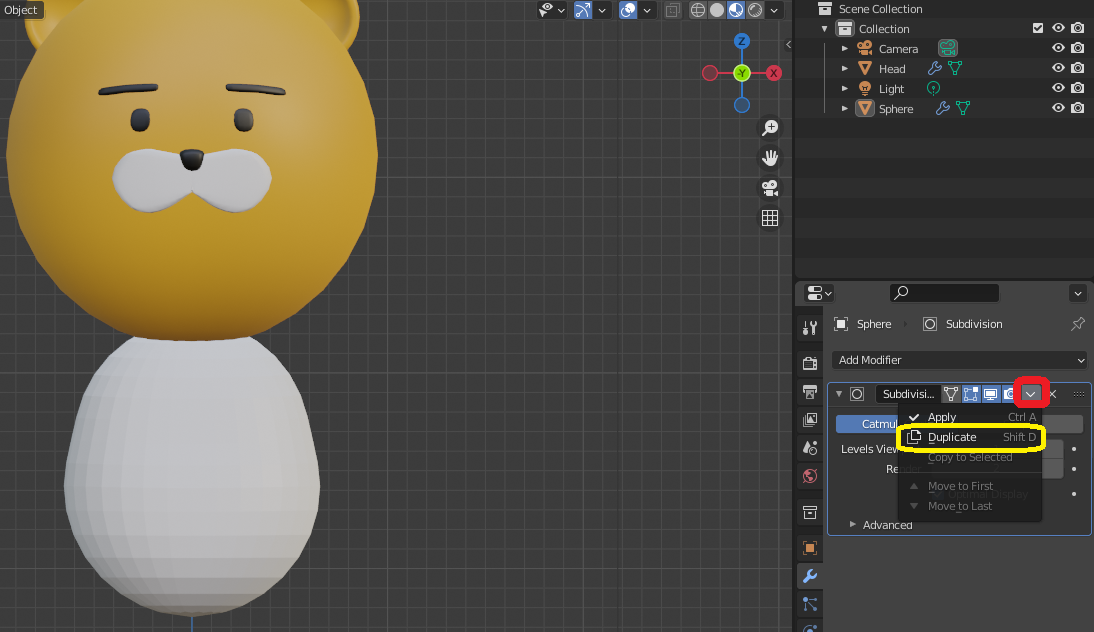
Task: Select Scene Collection in outliner
Action: click(880, 9)
